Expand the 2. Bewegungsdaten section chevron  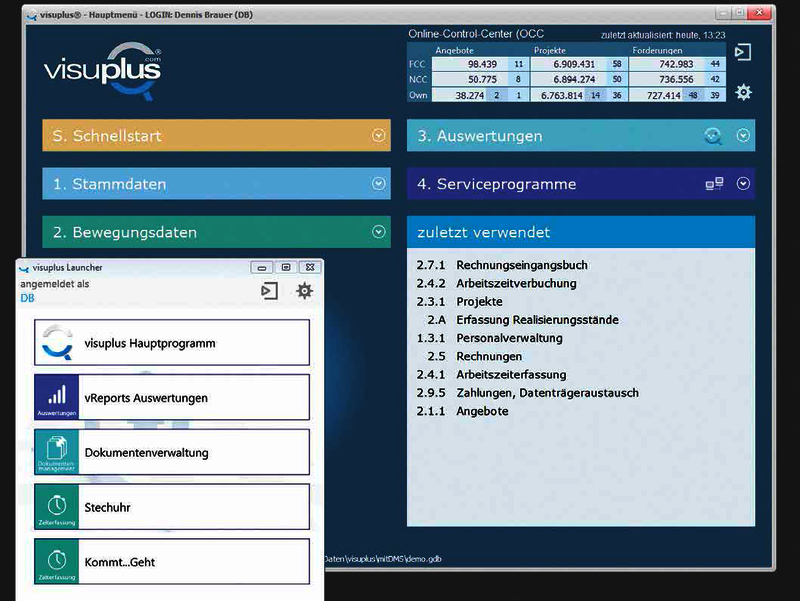tap(379, 232)
